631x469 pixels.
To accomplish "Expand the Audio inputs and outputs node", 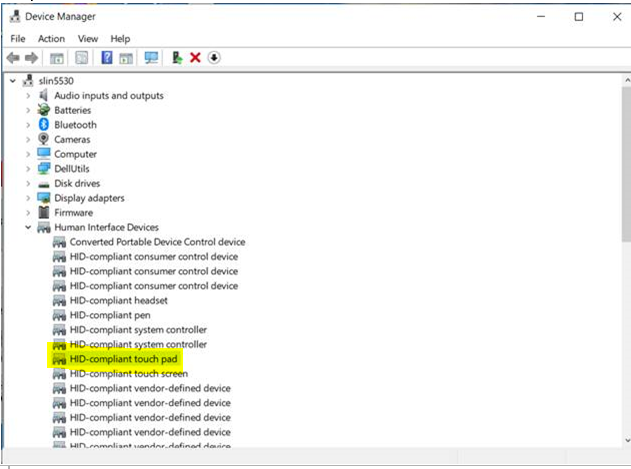I will pos(28,96).
